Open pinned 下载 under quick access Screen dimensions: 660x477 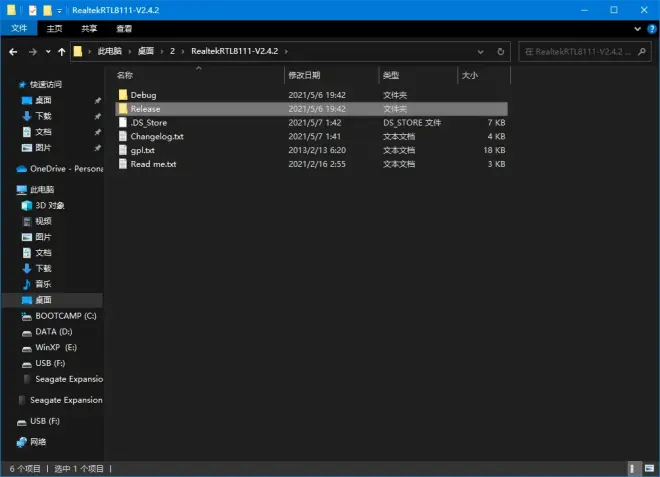[x=43, y=116]
